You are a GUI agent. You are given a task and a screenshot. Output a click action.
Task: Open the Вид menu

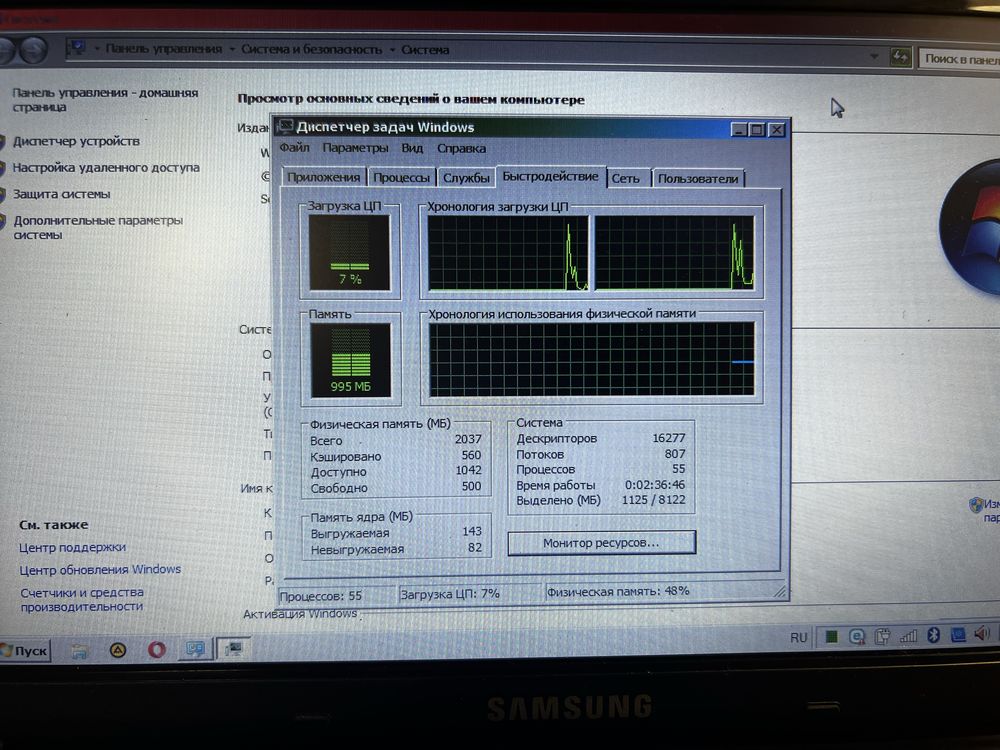click(x=412, y=148)
